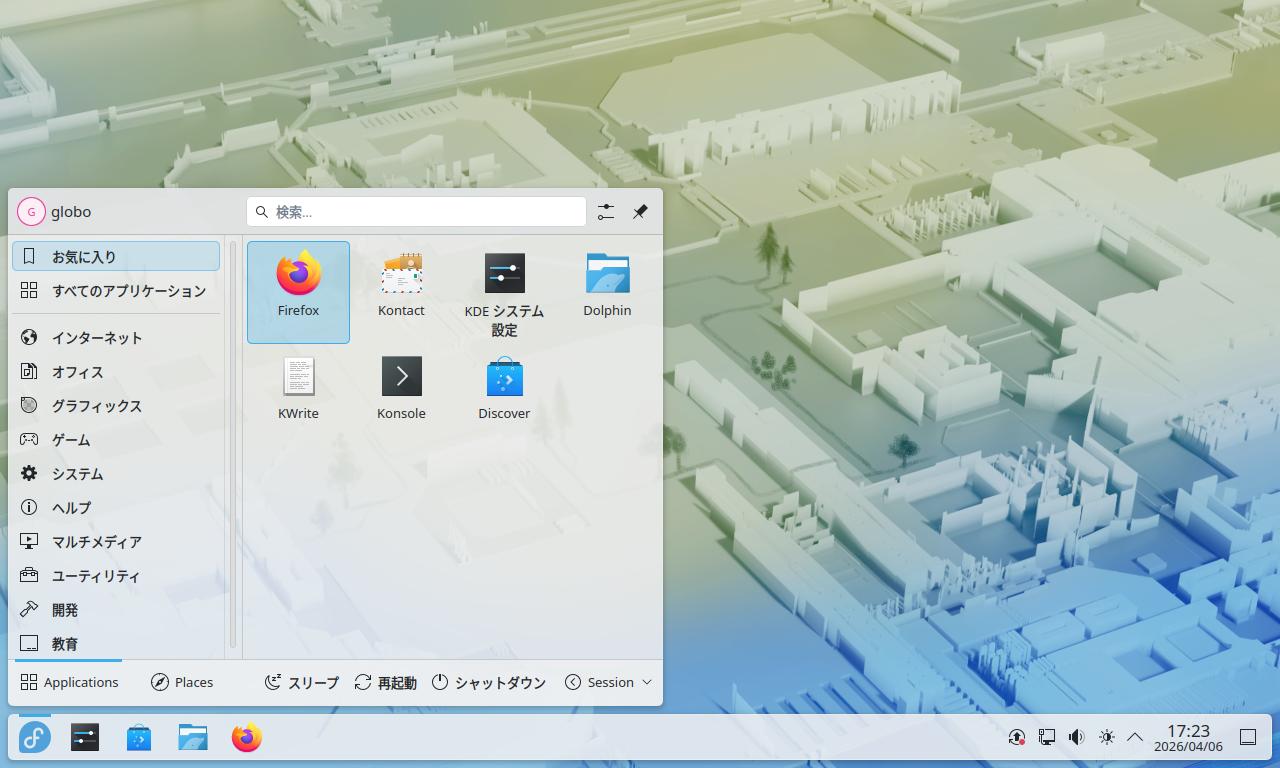The height and width of the screenshot is (768, 1280).
Task: Toggle the pin to keep launcher open
Action: [x=640, y=212]
